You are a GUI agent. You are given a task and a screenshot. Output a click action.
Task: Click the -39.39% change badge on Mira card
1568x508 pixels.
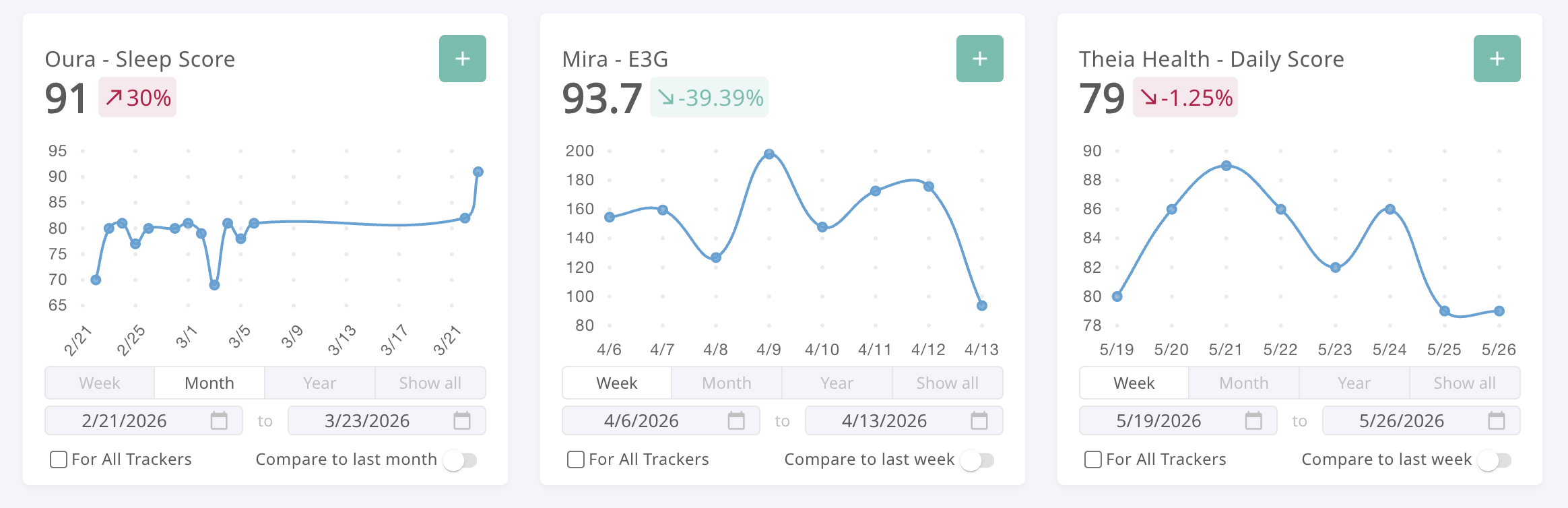tap(709, 97)
